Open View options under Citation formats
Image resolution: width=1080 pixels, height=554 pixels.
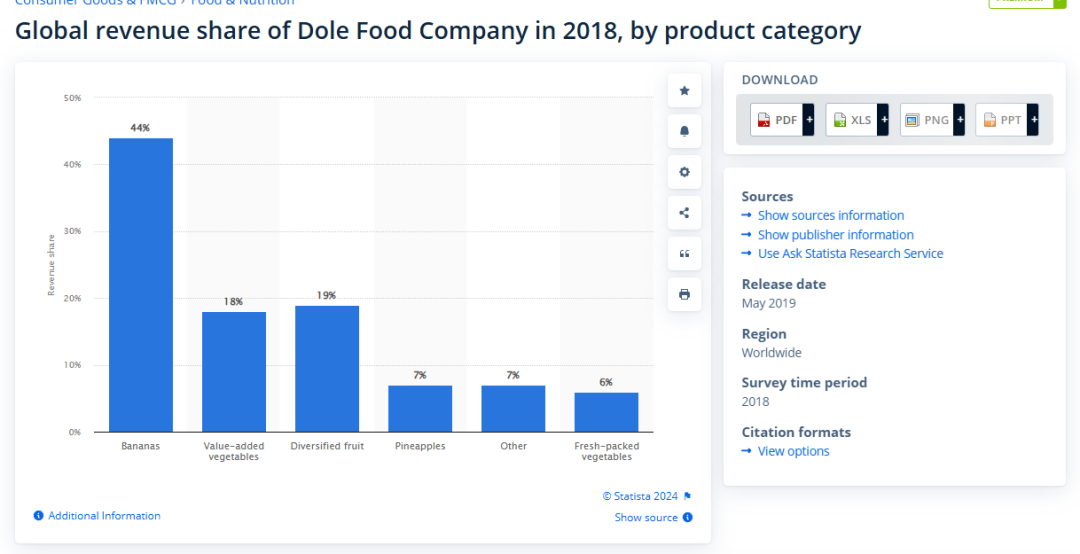(x=793, y=451)
